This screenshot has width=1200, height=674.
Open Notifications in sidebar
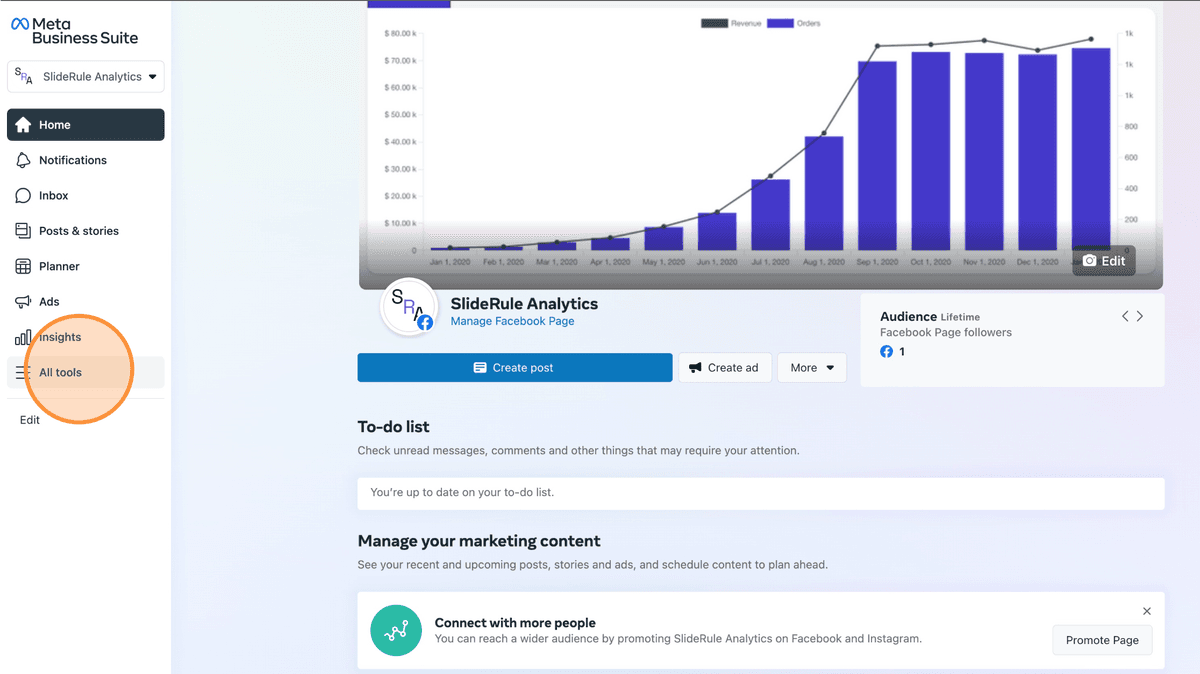point(86,160)
